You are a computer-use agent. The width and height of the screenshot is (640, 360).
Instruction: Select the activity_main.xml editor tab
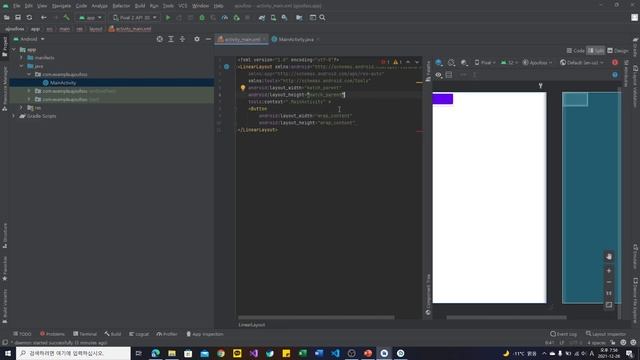click(242, 39)
